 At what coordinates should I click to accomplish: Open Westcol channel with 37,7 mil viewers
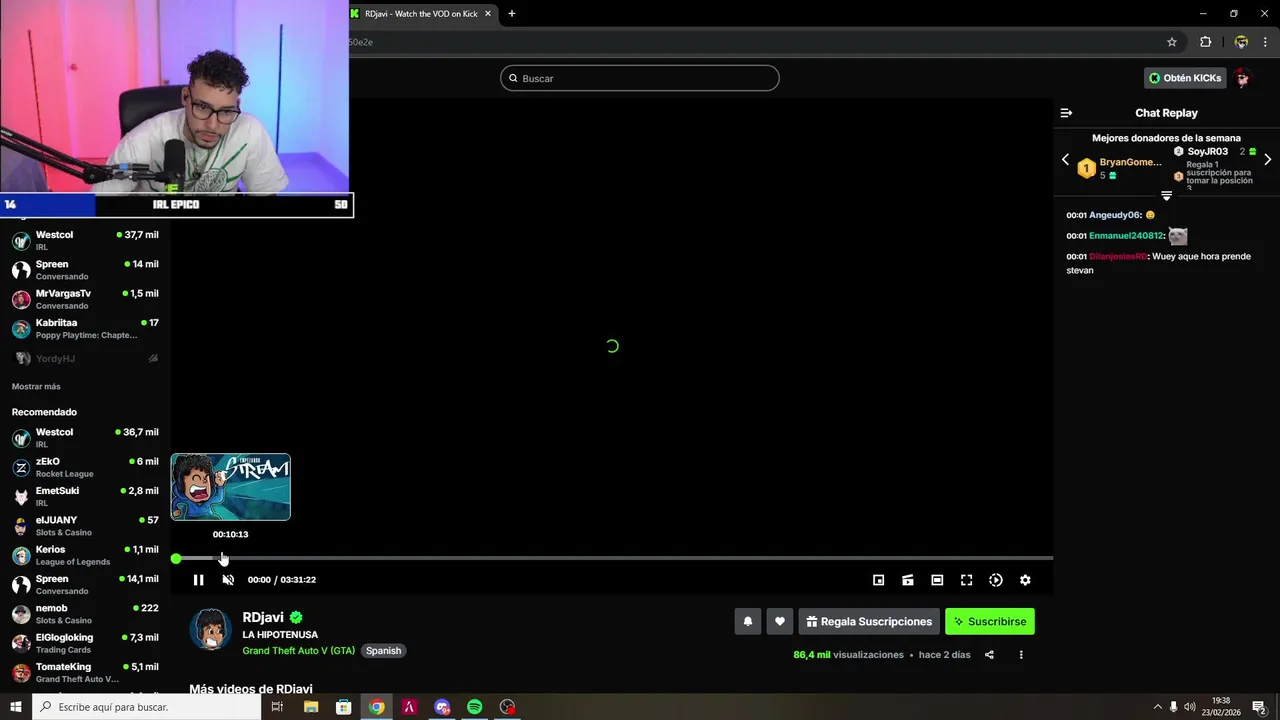coord(85,240)
